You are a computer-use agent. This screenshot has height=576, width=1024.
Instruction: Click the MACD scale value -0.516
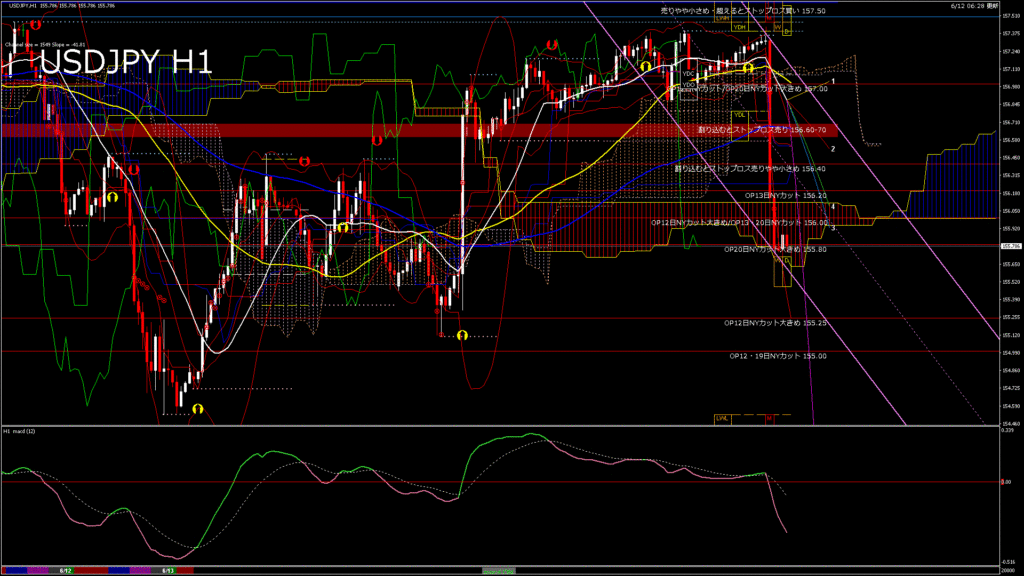(1008, 562)
